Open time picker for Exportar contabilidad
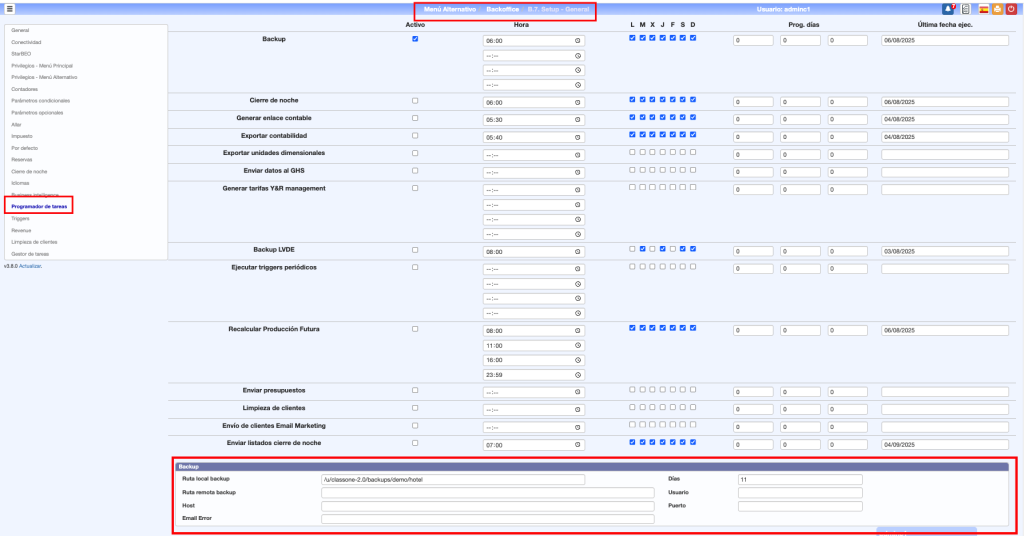1024x536 pixels. point(578,136)
